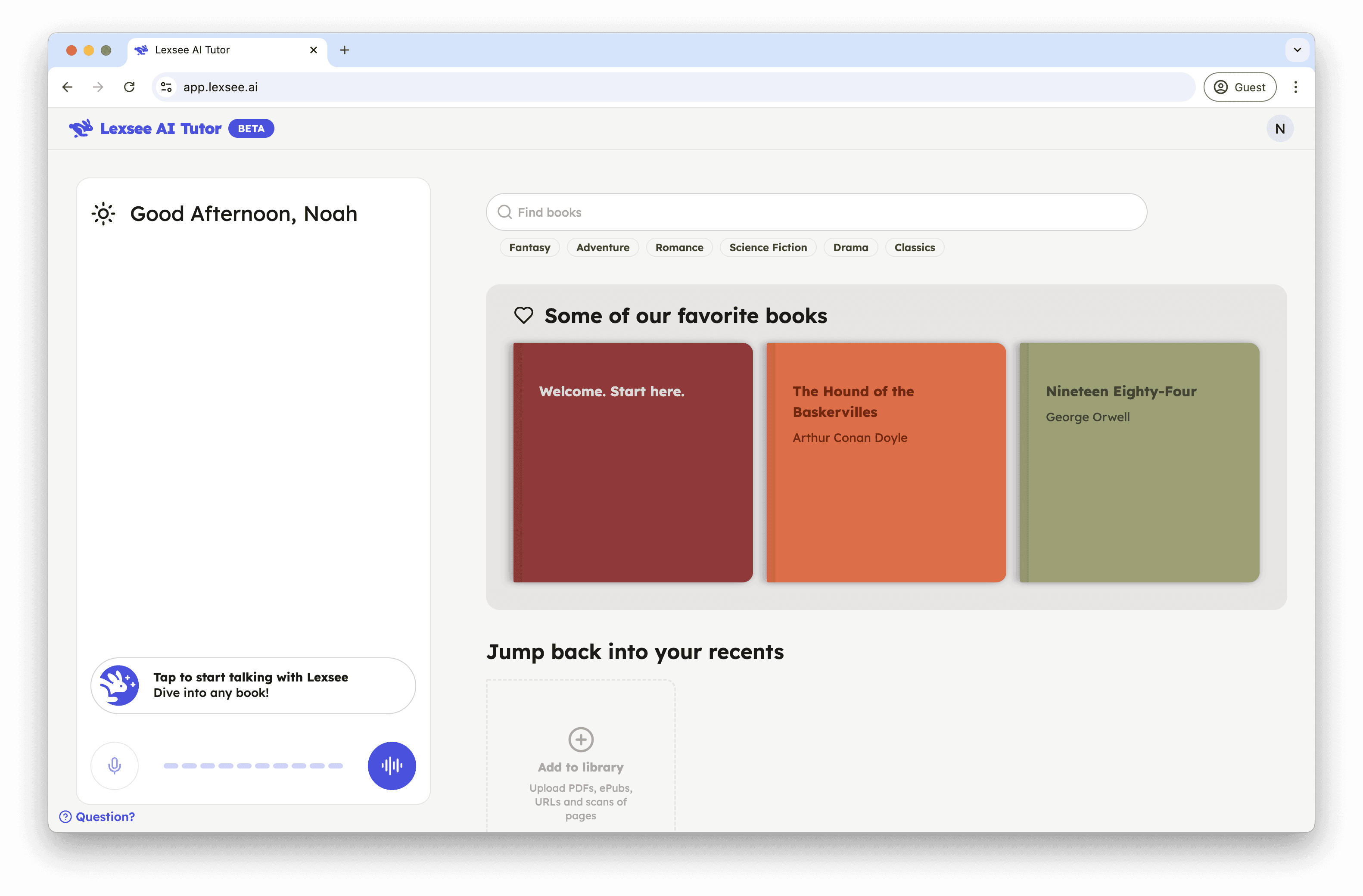Select the Science Fiction genre chip

coord(767,247)
